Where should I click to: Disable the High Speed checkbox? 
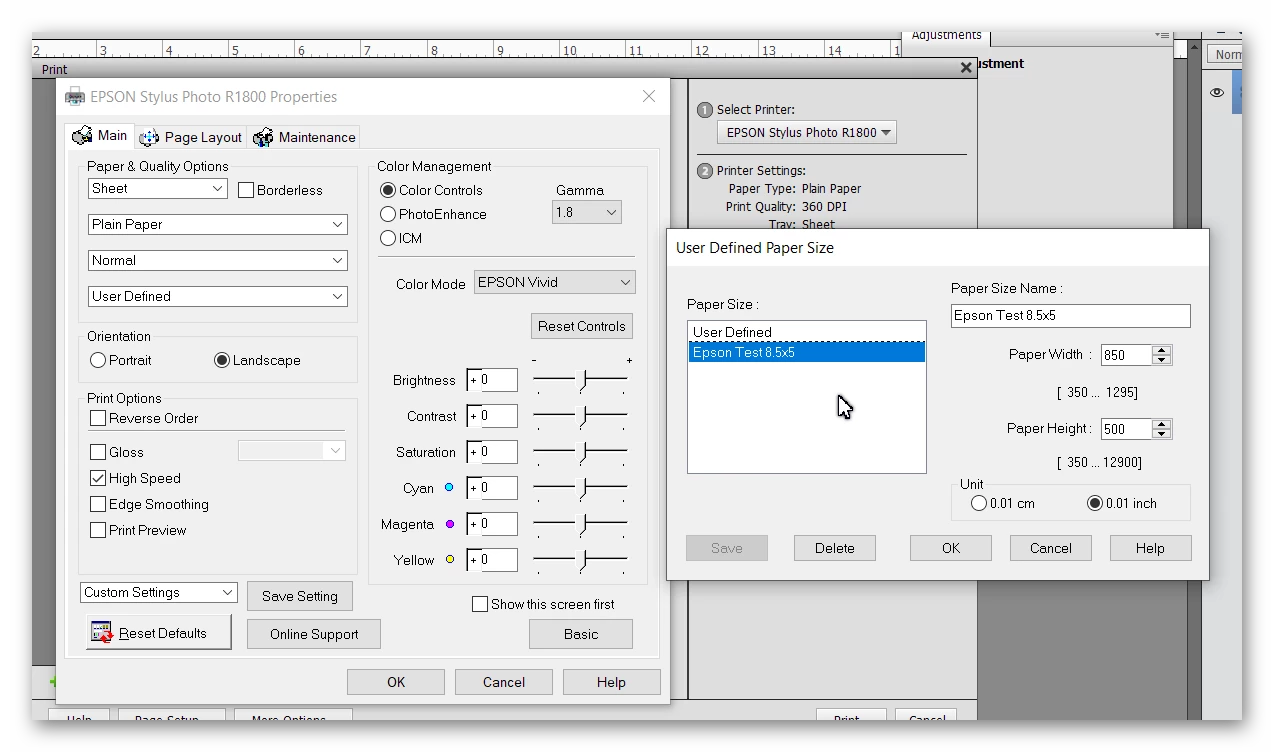[98, 478]
